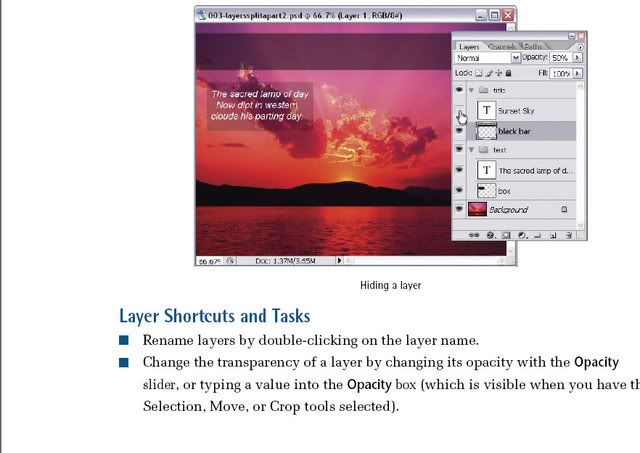The image size is (640, 453).
Task: Toggle visibility of Sunset Sky layer
Action: pos(459,110)
